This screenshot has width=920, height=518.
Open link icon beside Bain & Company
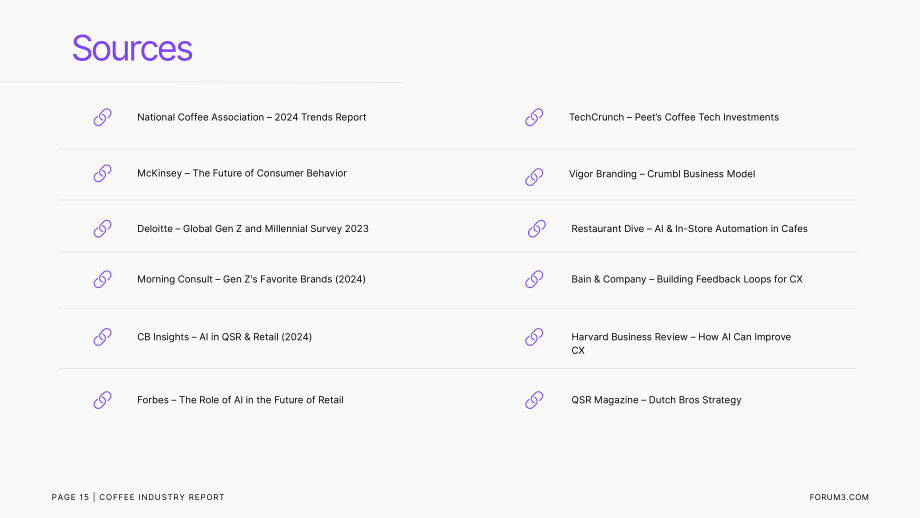[x=534, y=279]
